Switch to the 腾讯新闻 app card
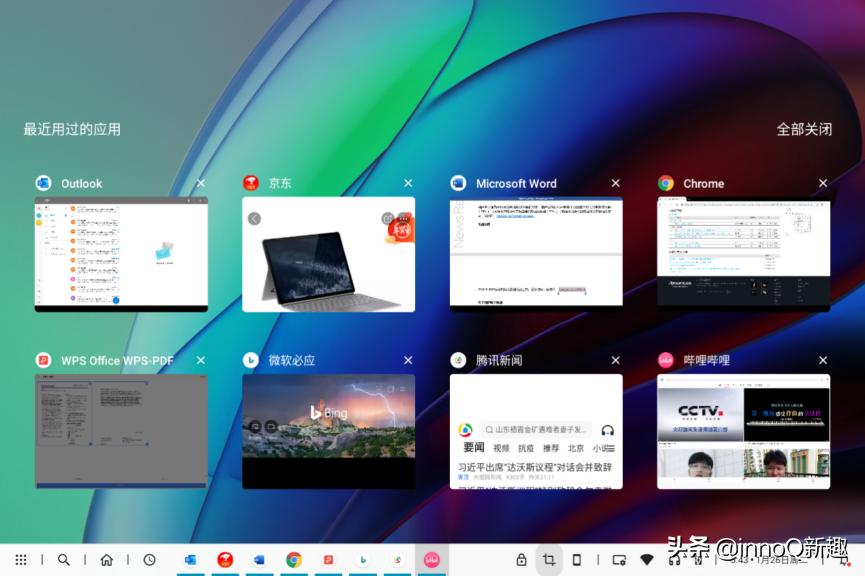 (x=536, y=430)
